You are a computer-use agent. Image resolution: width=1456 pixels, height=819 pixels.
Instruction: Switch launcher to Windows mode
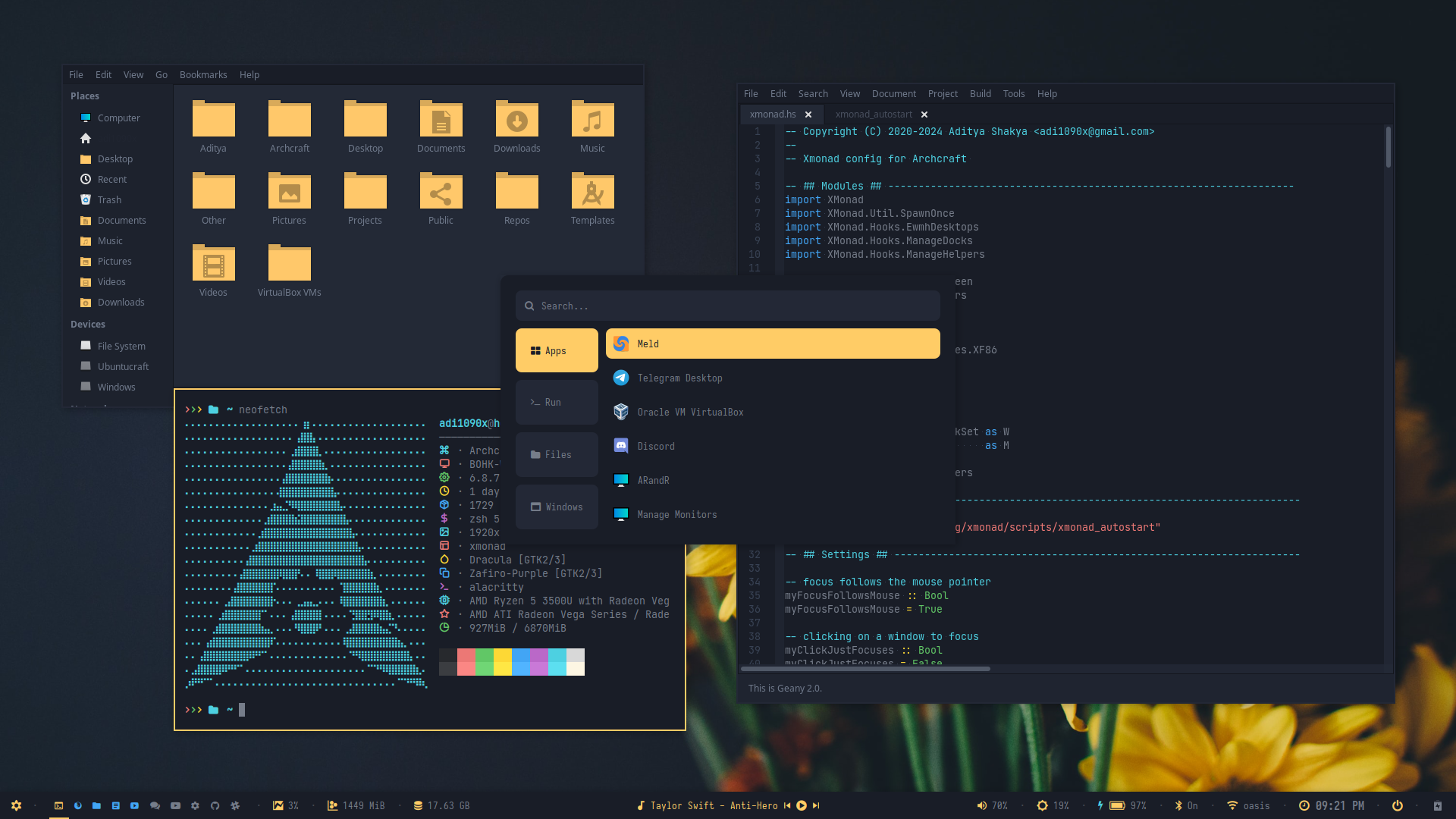(x=557, y=507)
